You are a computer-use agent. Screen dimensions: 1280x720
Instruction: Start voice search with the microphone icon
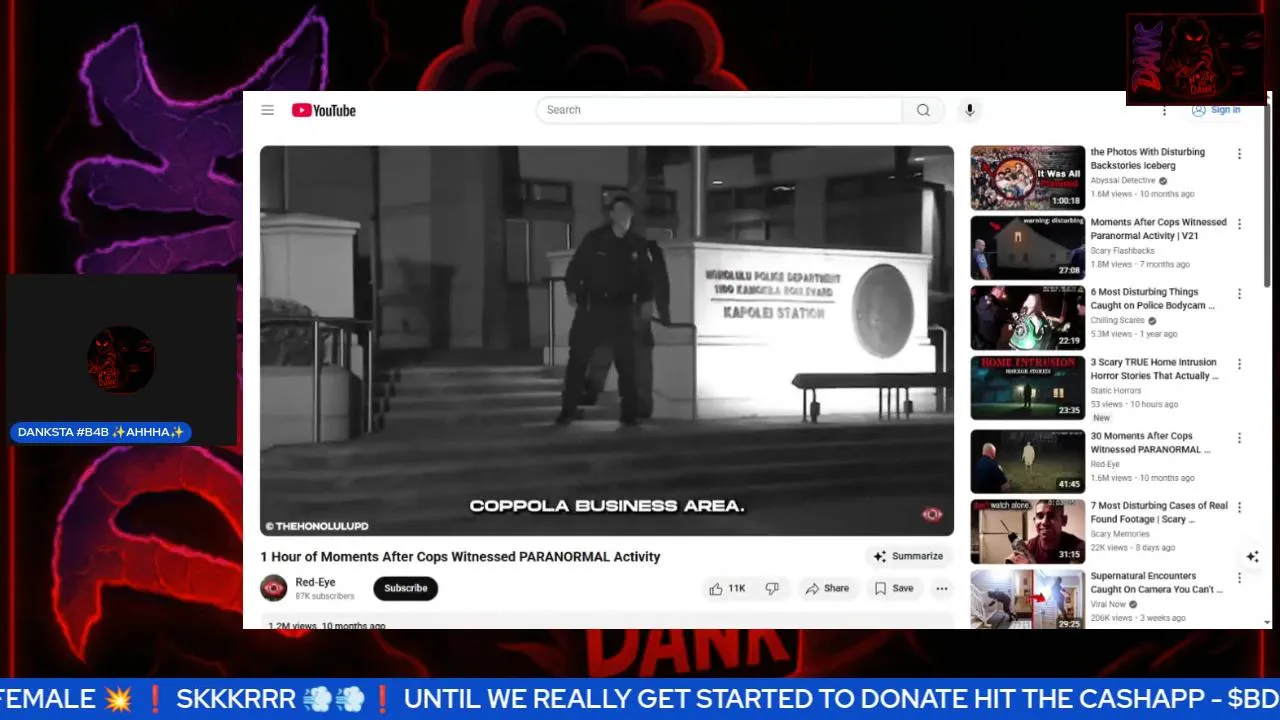point(969,110)
